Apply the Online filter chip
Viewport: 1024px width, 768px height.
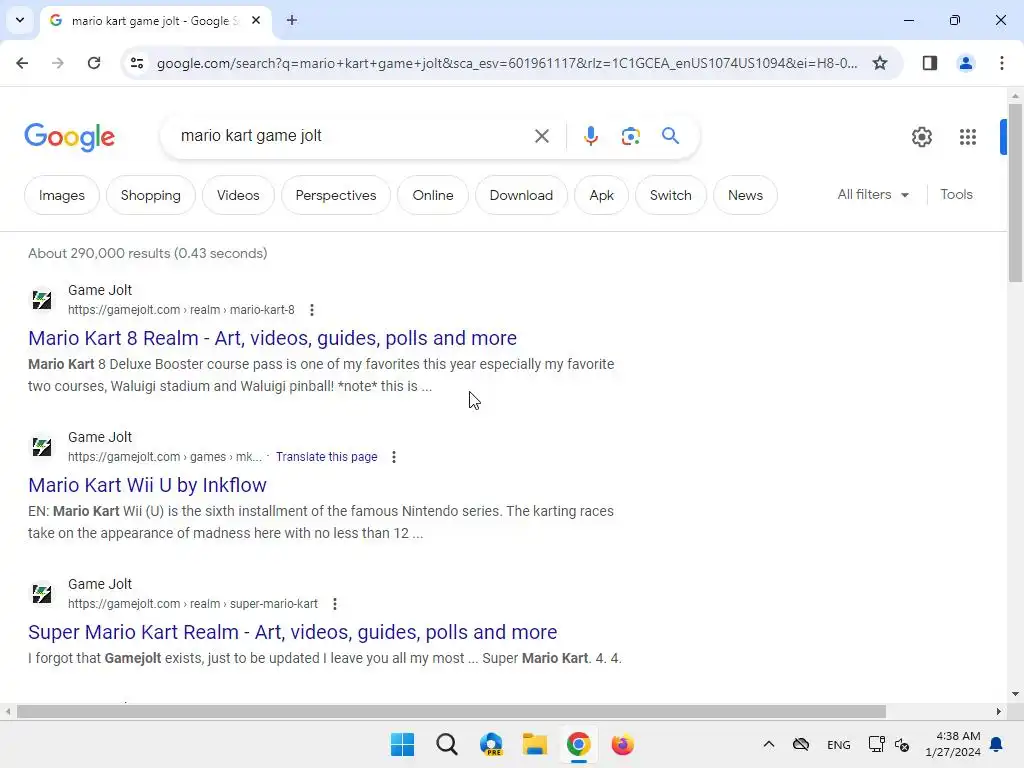(x=433, y=195)
